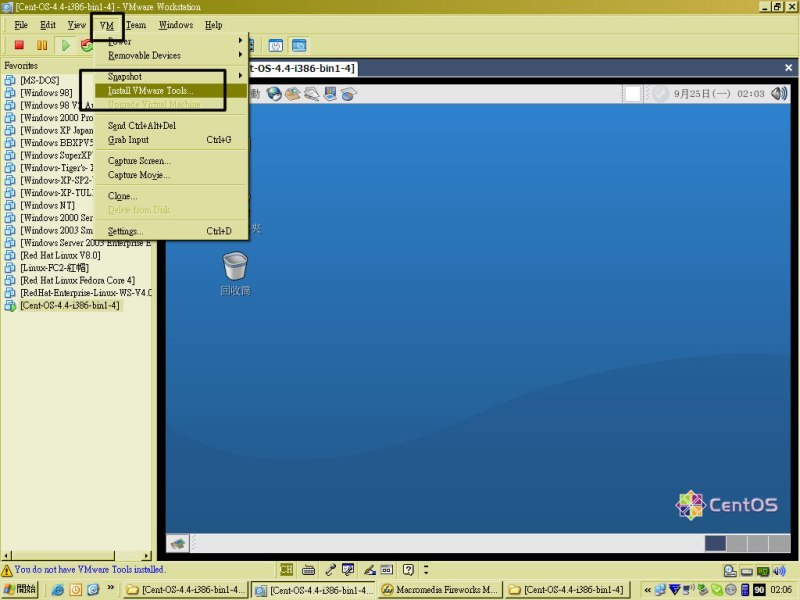
Task: Open the Team menu
Action: (136, 25)
